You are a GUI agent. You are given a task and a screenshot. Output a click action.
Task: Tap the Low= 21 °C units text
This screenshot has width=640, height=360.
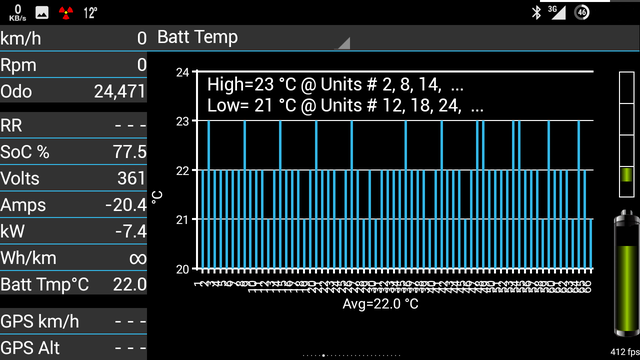click(345, 106)
